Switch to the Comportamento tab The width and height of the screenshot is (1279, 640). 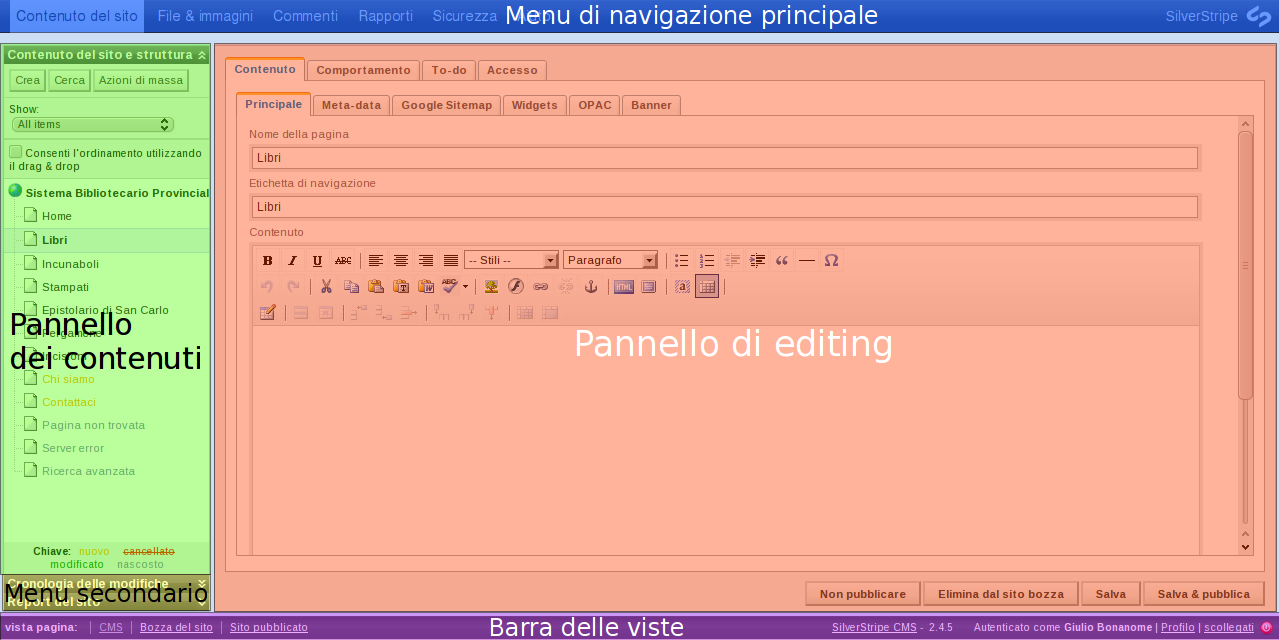(362, 70)
